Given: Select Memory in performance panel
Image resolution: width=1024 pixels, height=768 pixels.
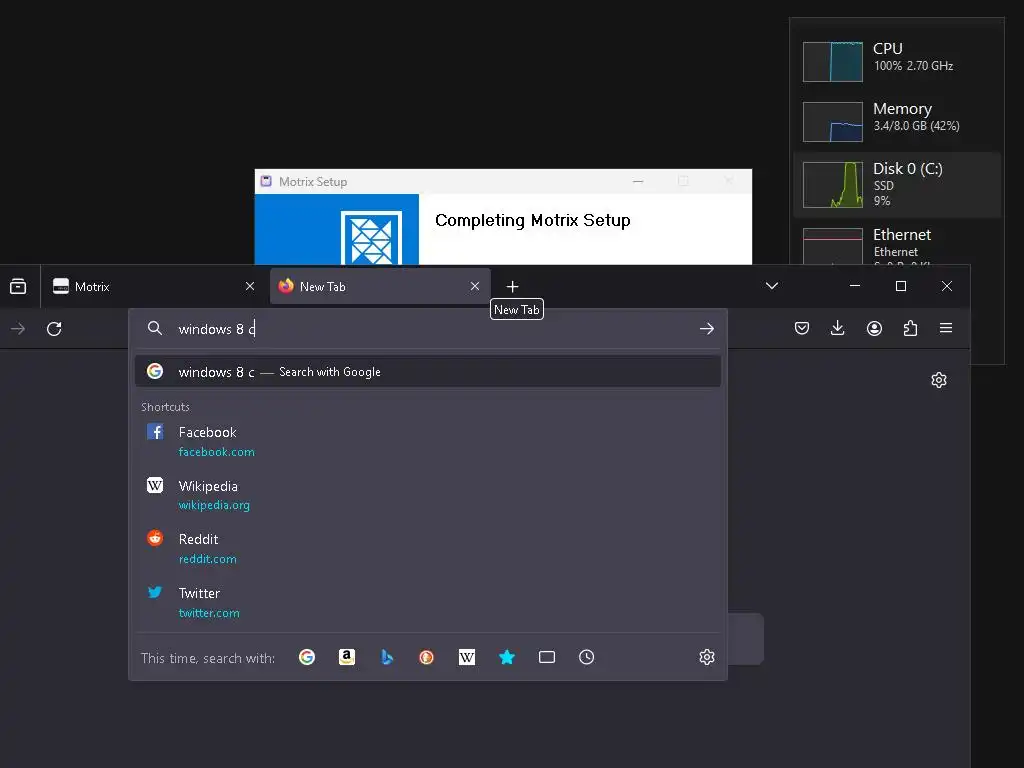Looking at the screenshot, I should pyautogui.click(x=897, y=121).
